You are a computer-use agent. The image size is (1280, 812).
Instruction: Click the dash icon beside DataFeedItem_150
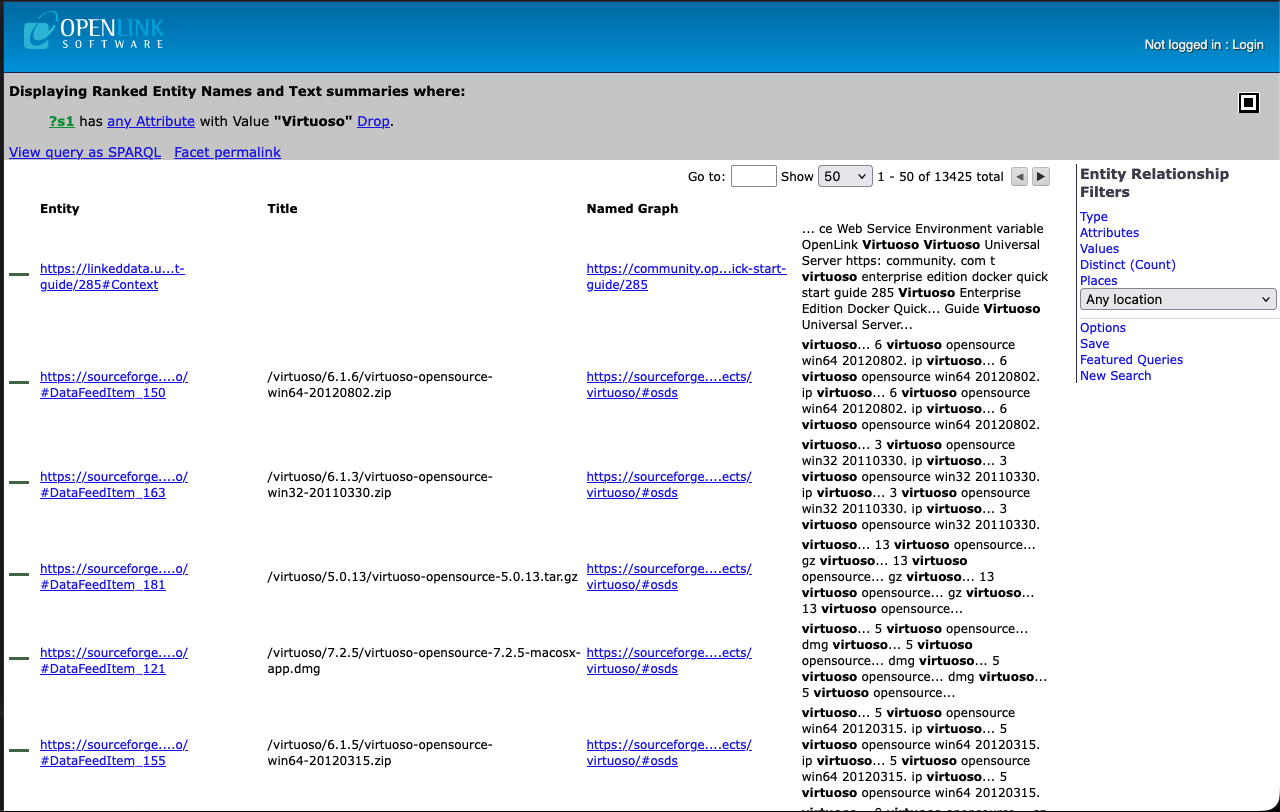pos(19,382)
